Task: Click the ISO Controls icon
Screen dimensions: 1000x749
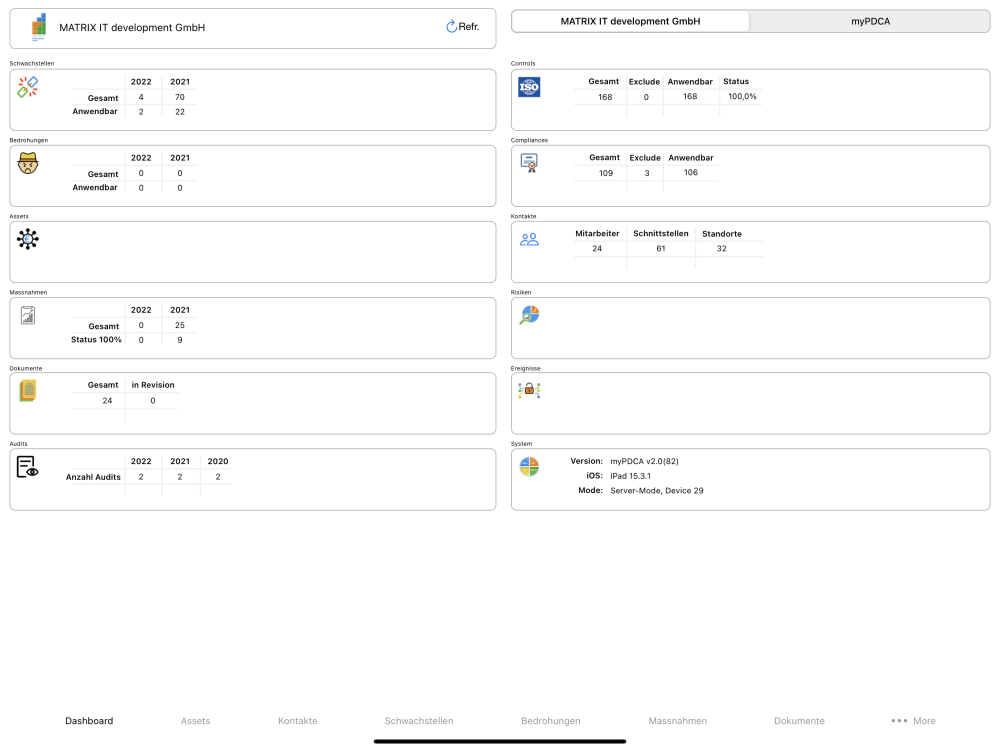Action: [x=529, y=87]
